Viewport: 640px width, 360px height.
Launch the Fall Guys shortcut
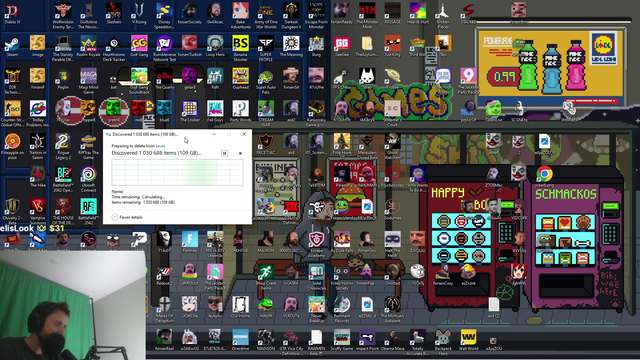pos(215,111)
